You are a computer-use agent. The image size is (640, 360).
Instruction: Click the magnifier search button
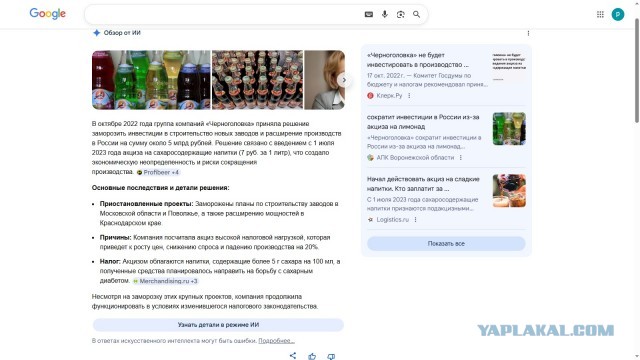coord(416,14)
